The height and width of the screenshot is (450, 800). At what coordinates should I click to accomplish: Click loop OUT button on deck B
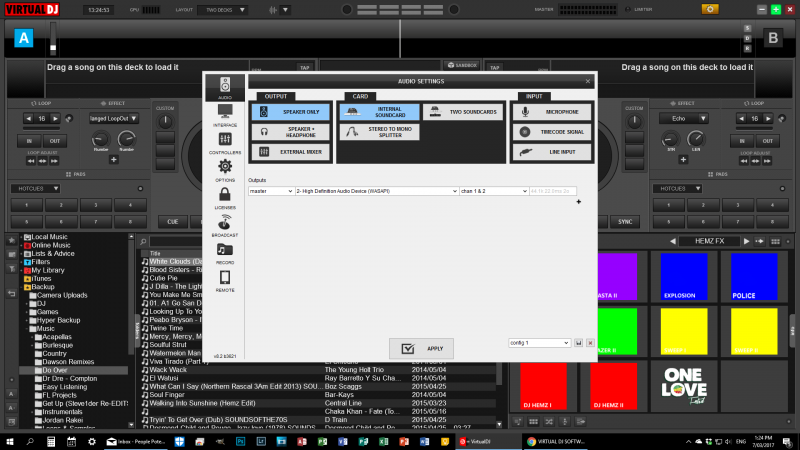coord(768,141)
